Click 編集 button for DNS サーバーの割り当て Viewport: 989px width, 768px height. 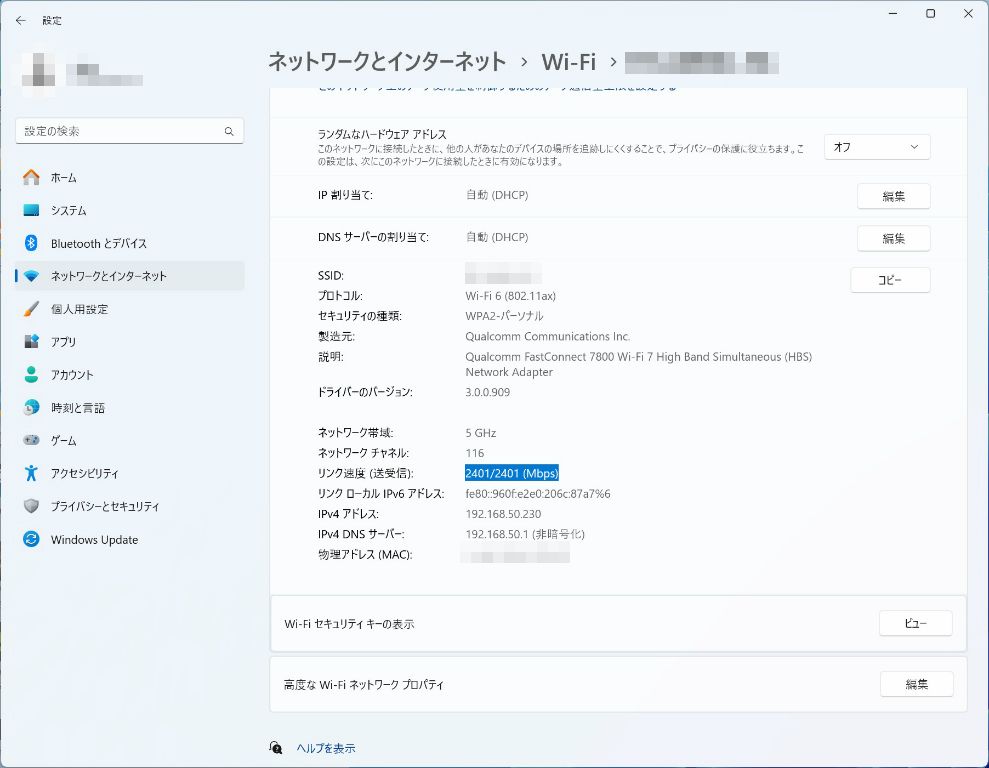[893, 238]
